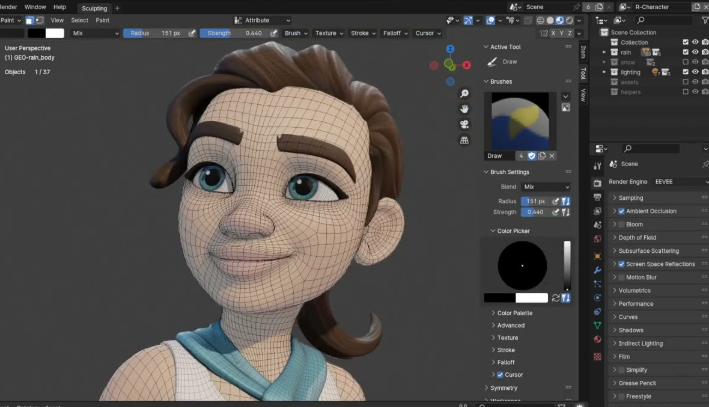Click the swap colors icon beside the swatches
The image size is (709, 407).
[556, 297]
